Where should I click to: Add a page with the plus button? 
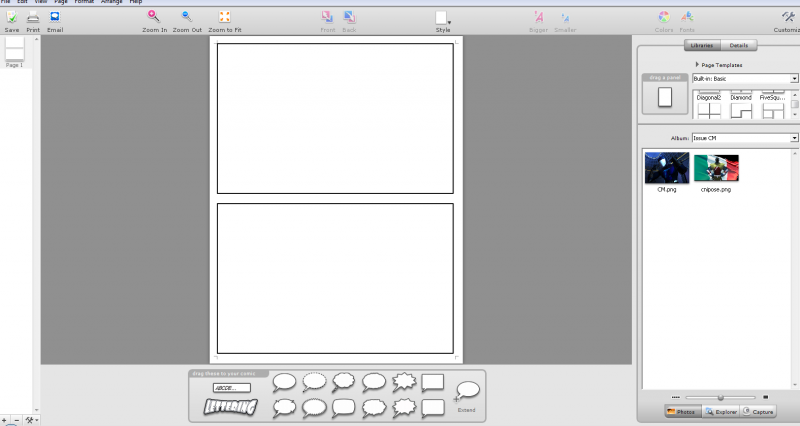(5, 420)
